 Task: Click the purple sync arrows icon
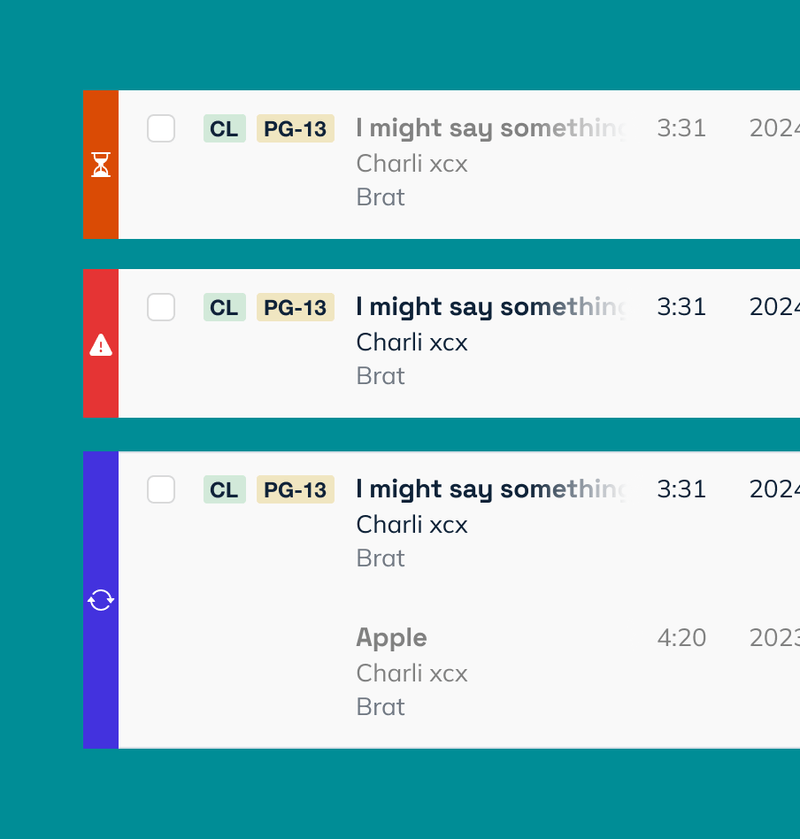point(101,600)
